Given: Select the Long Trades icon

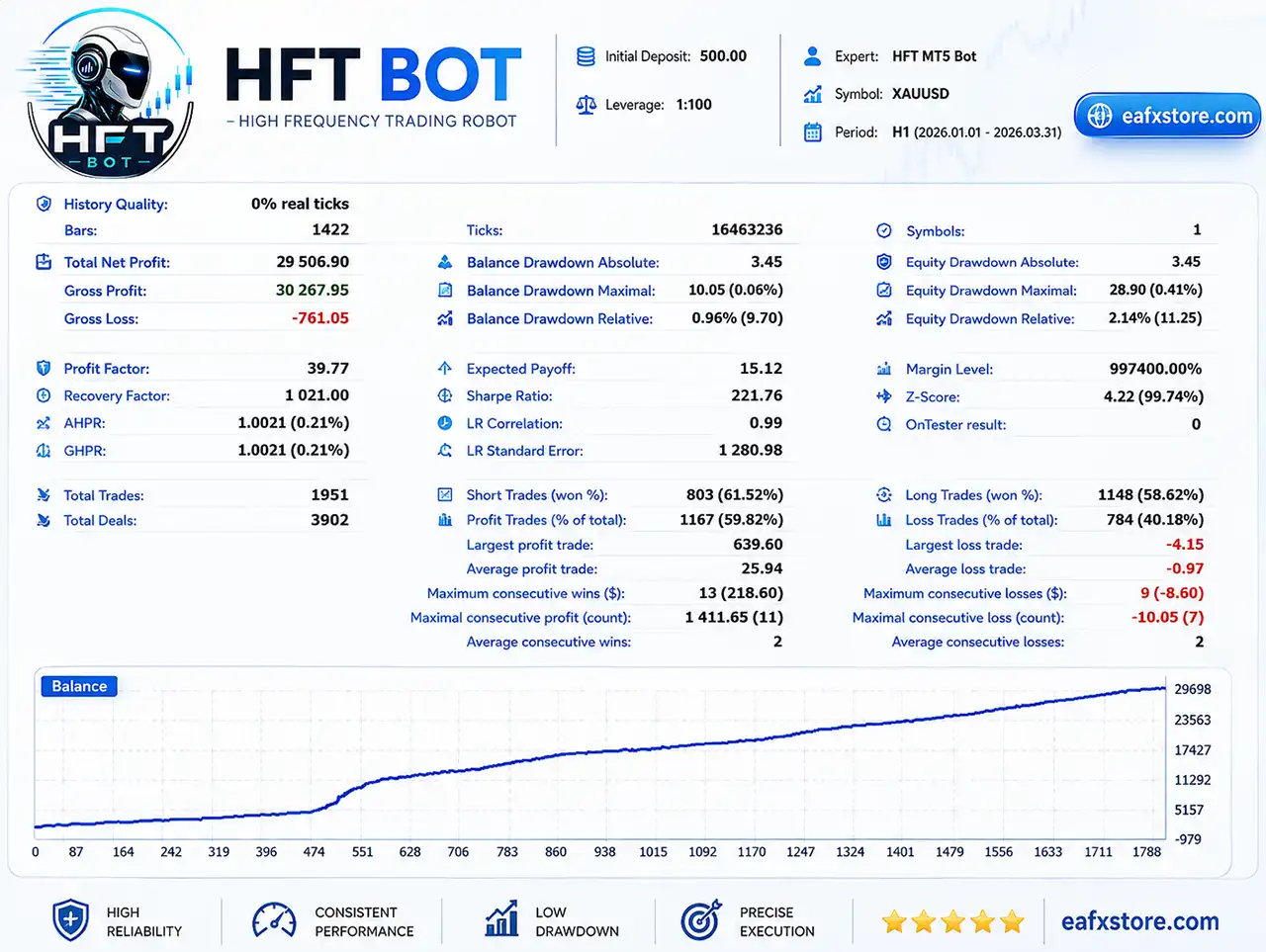Looking at the screenshot, I should tap(884, 495).
